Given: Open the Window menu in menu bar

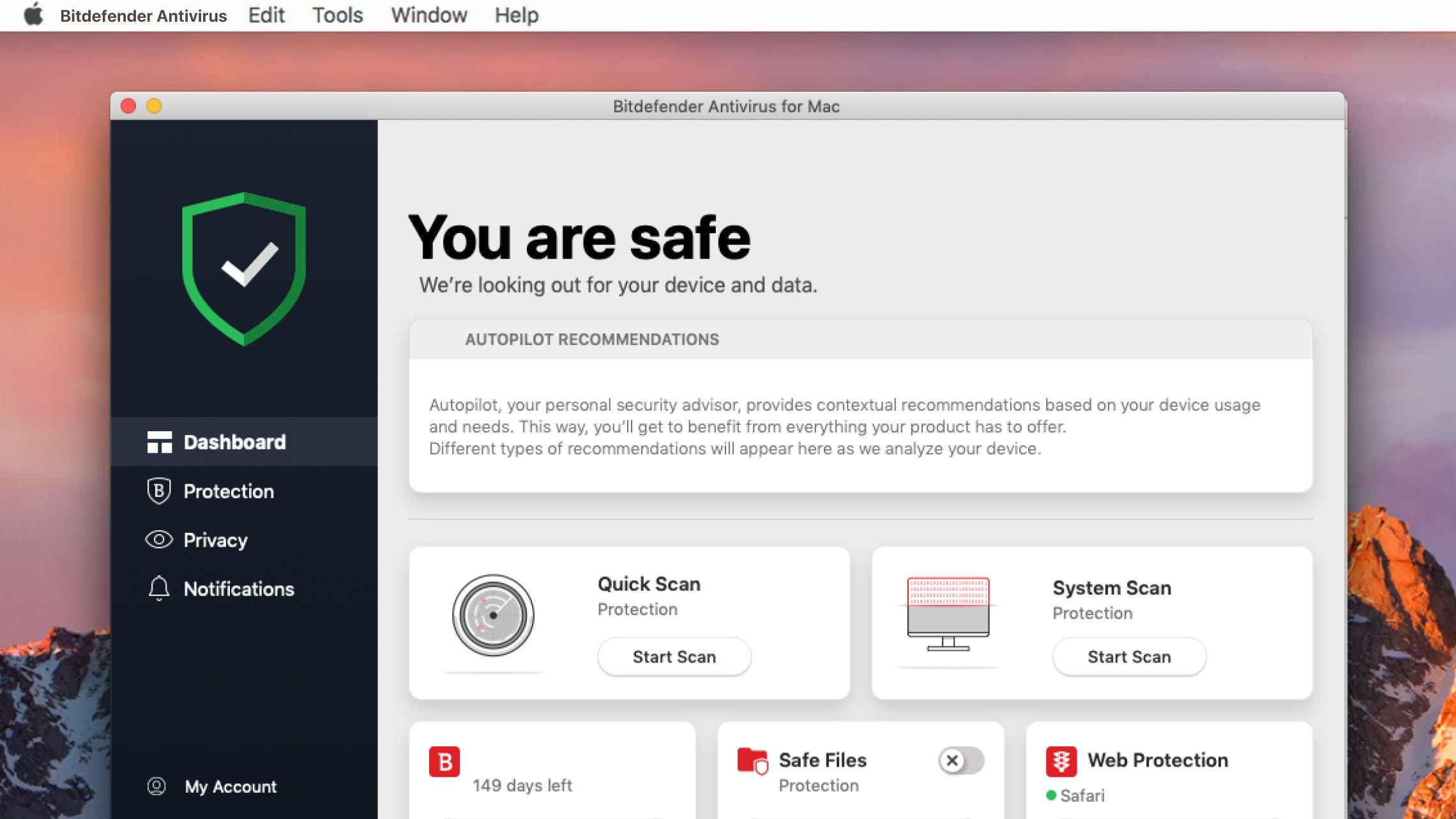Looking at the screenshot, I should click(x=429, y=15).
